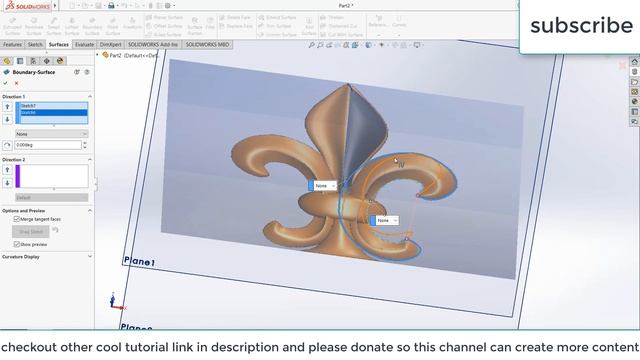The width and height of the screenshot is (640, 360).
Task: Collapse Options and Preview section
Action: coord(89,211)
